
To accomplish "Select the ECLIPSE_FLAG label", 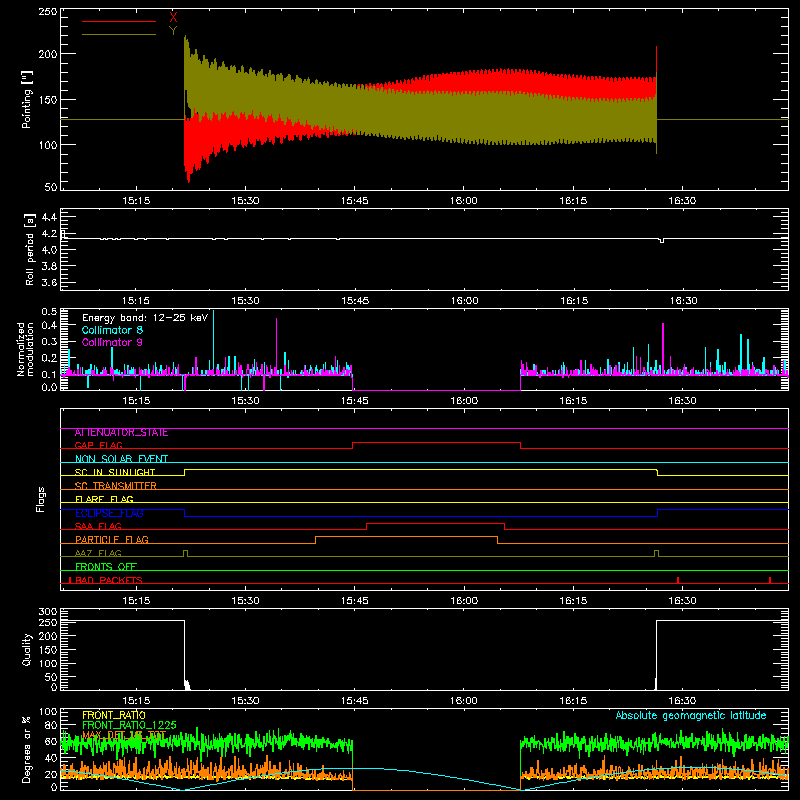I will click(x=109, y=513).
